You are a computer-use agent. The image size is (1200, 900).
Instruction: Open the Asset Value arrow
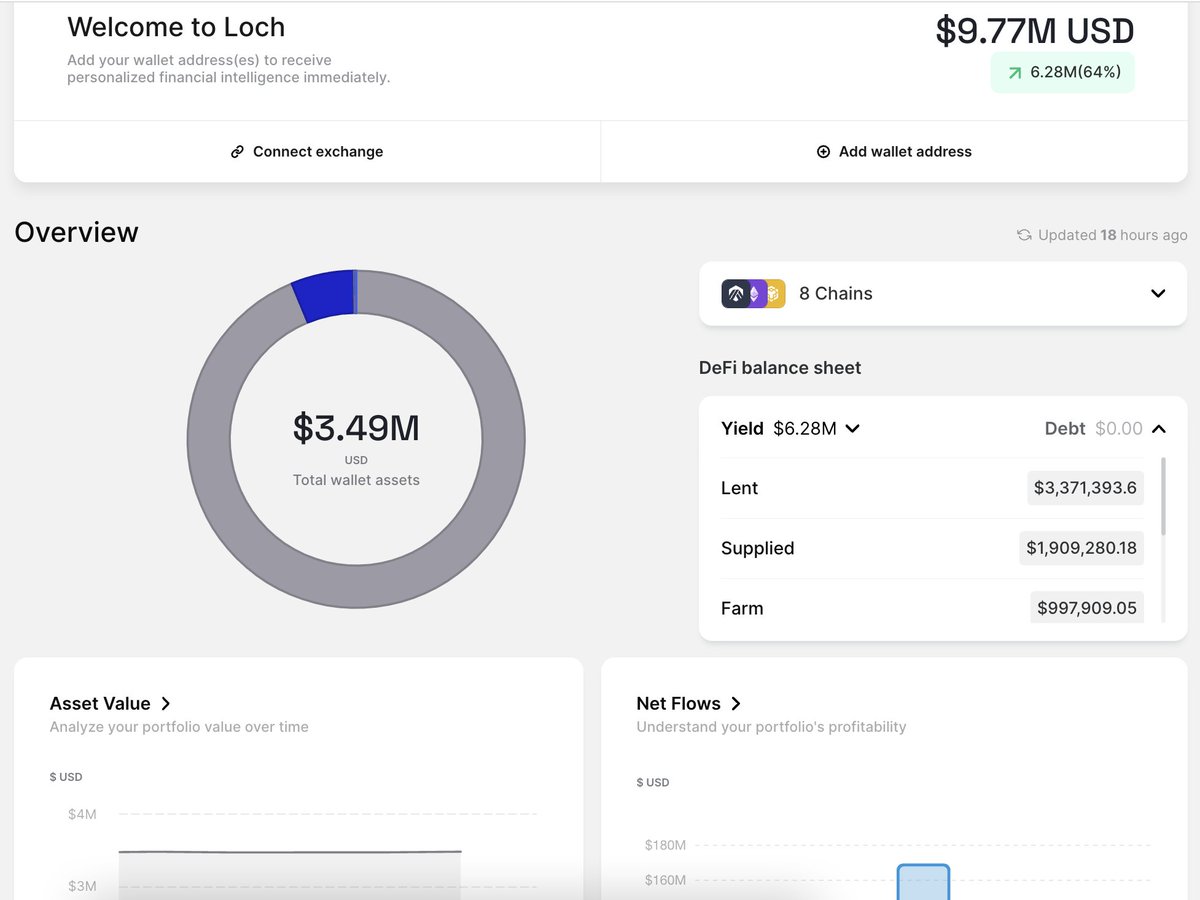click(x=165, y=704)
